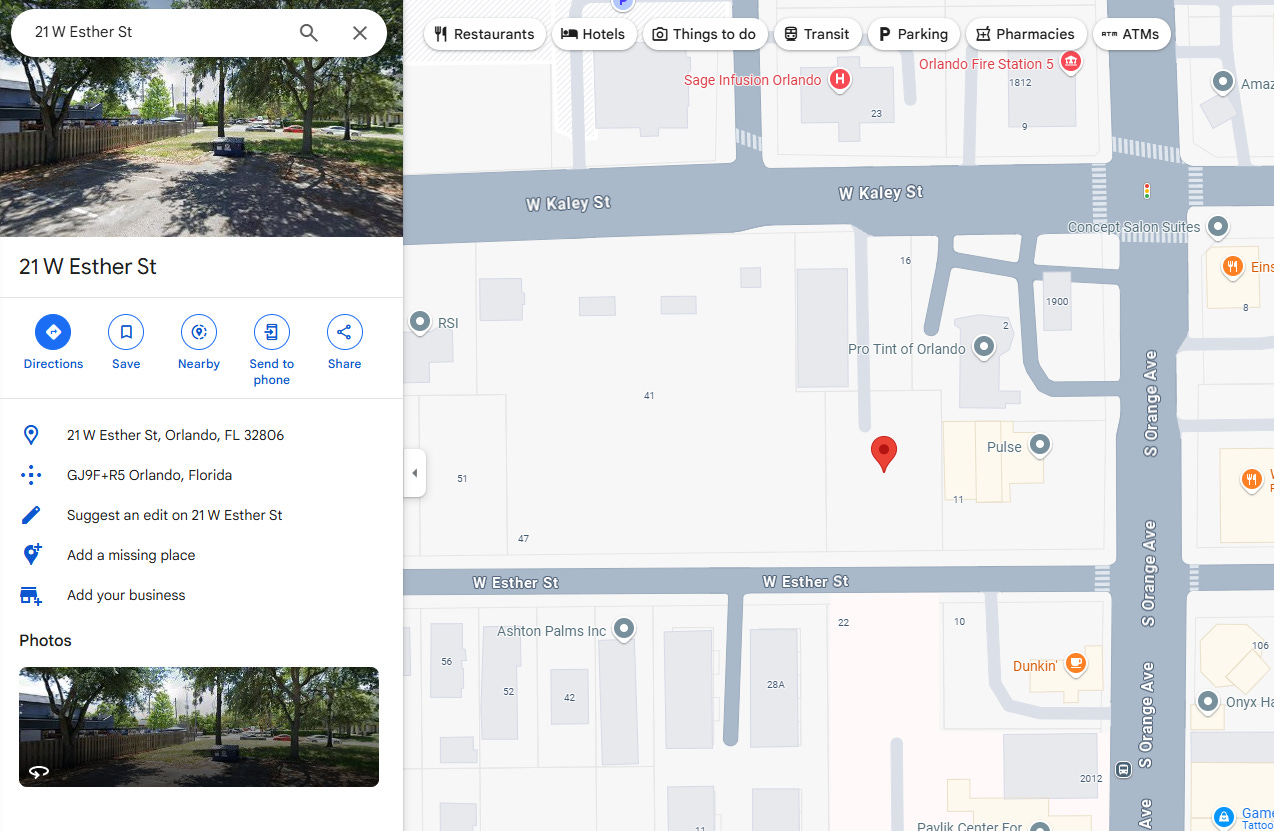1274x831 pixels.
Task: Select the Transit chip
Action: 817,34
